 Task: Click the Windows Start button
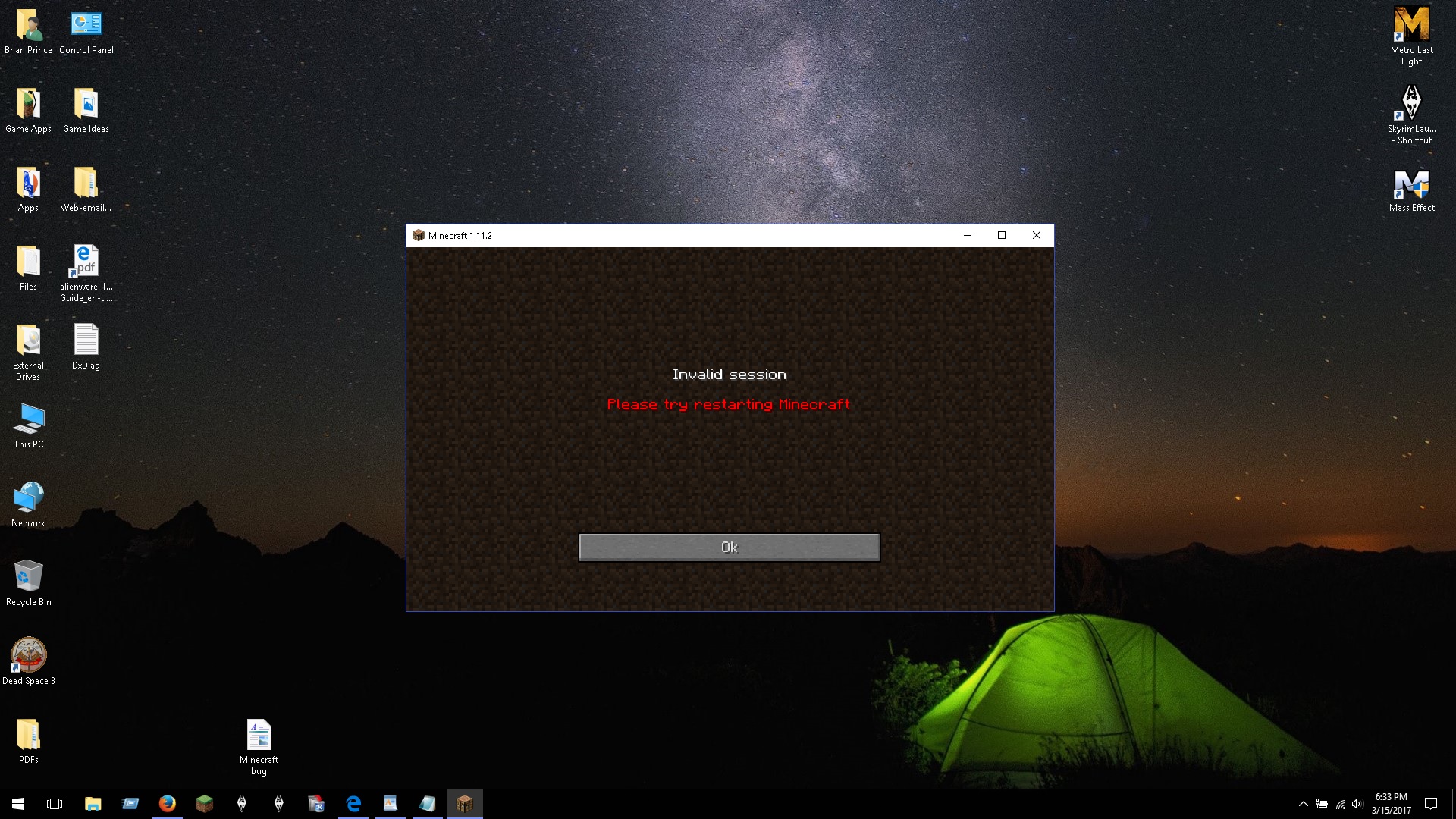point(18,803)
